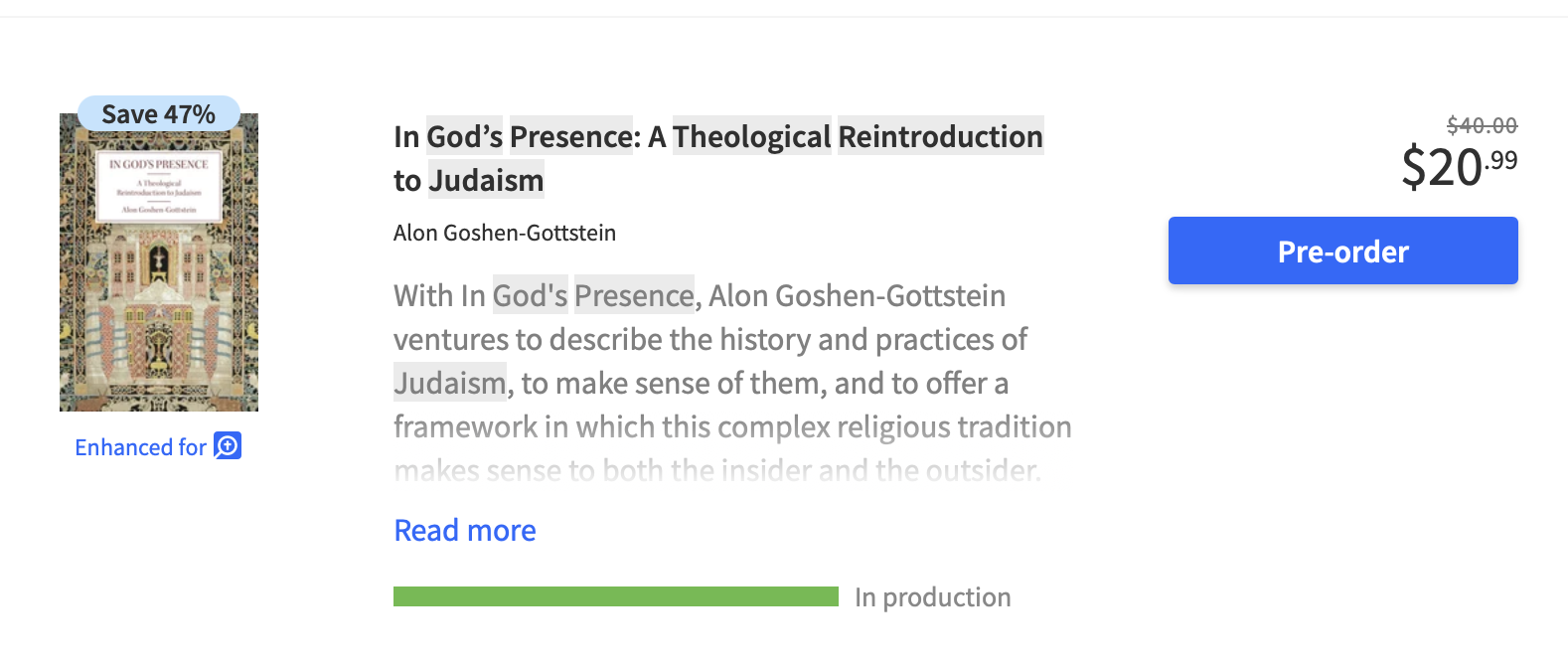Click the crossed-out $40.00 original price
The width and height of the screenshot is (1568, 670).
pos(1482,125)
